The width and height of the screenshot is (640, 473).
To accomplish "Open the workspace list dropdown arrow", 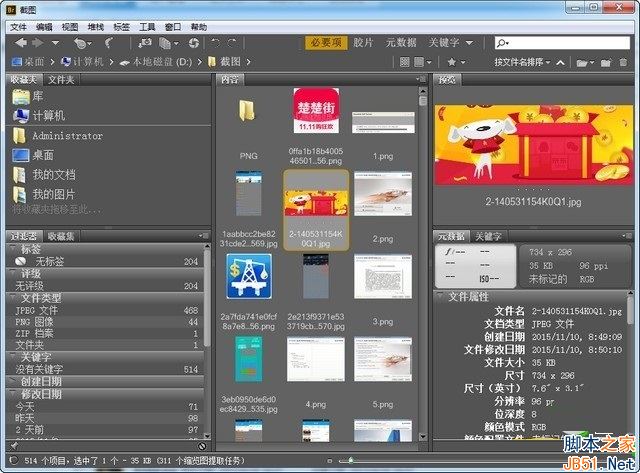I will point(469,42).
